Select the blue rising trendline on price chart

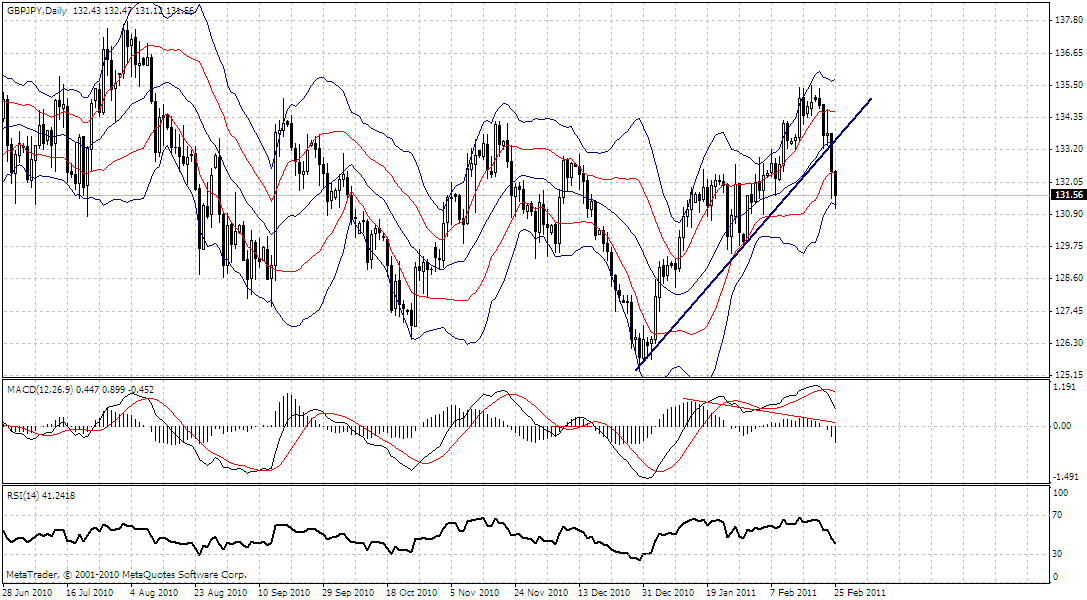(x=754, y=234)
